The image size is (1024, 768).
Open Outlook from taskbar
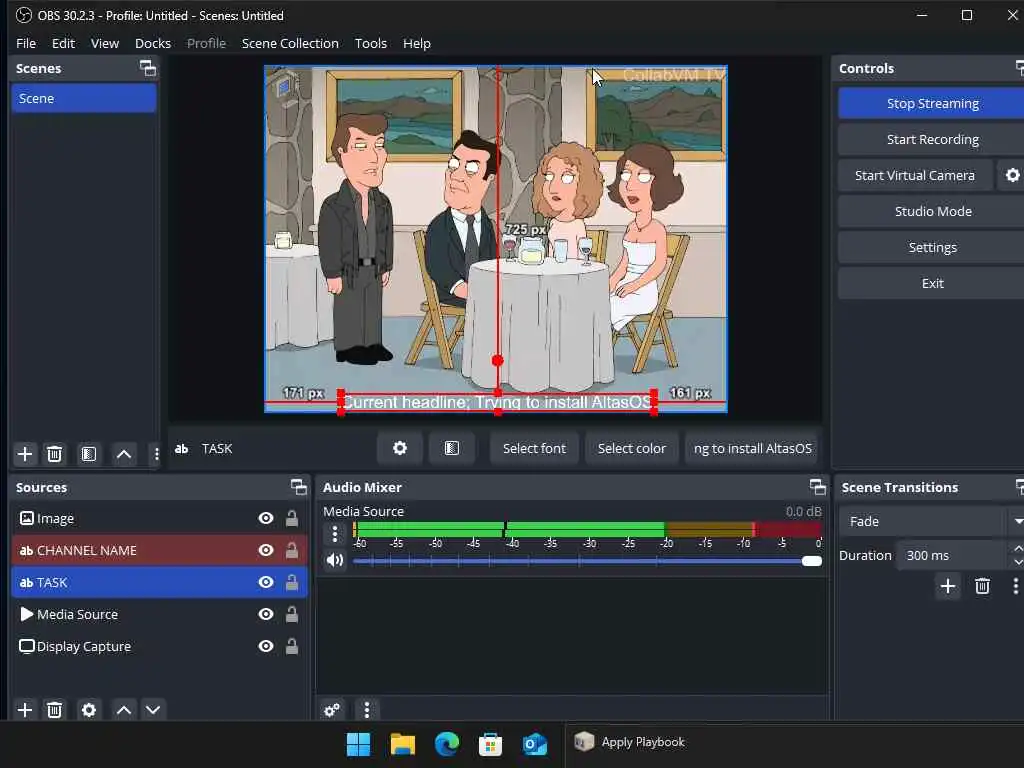click(535, 744)
